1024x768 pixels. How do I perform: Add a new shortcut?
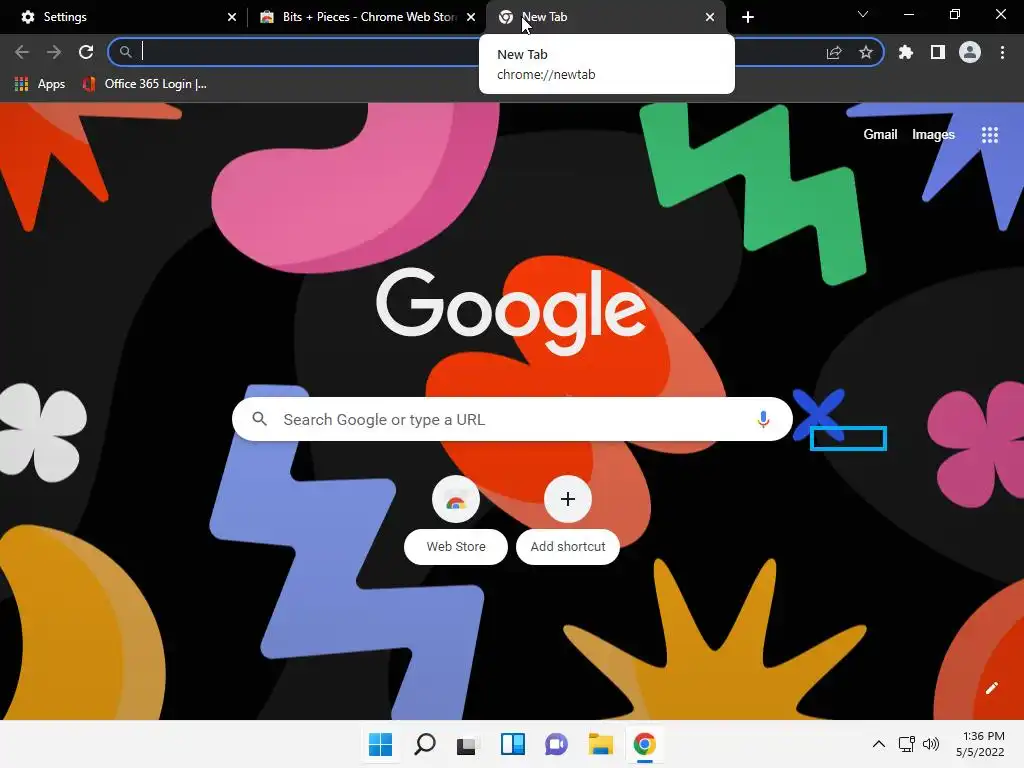pyautogui.click(x=568, y=519)
